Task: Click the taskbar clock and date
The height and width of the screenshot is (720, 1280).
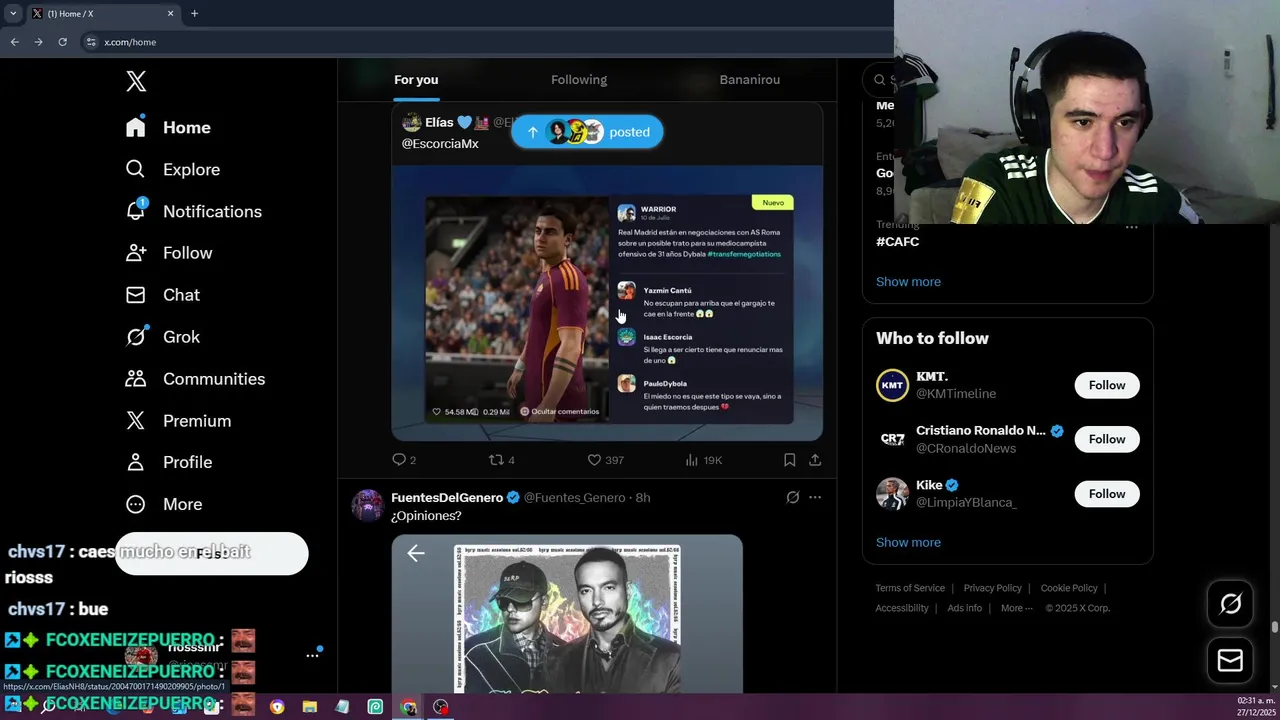Action: pyautogui.click(x=1254, y=706)
